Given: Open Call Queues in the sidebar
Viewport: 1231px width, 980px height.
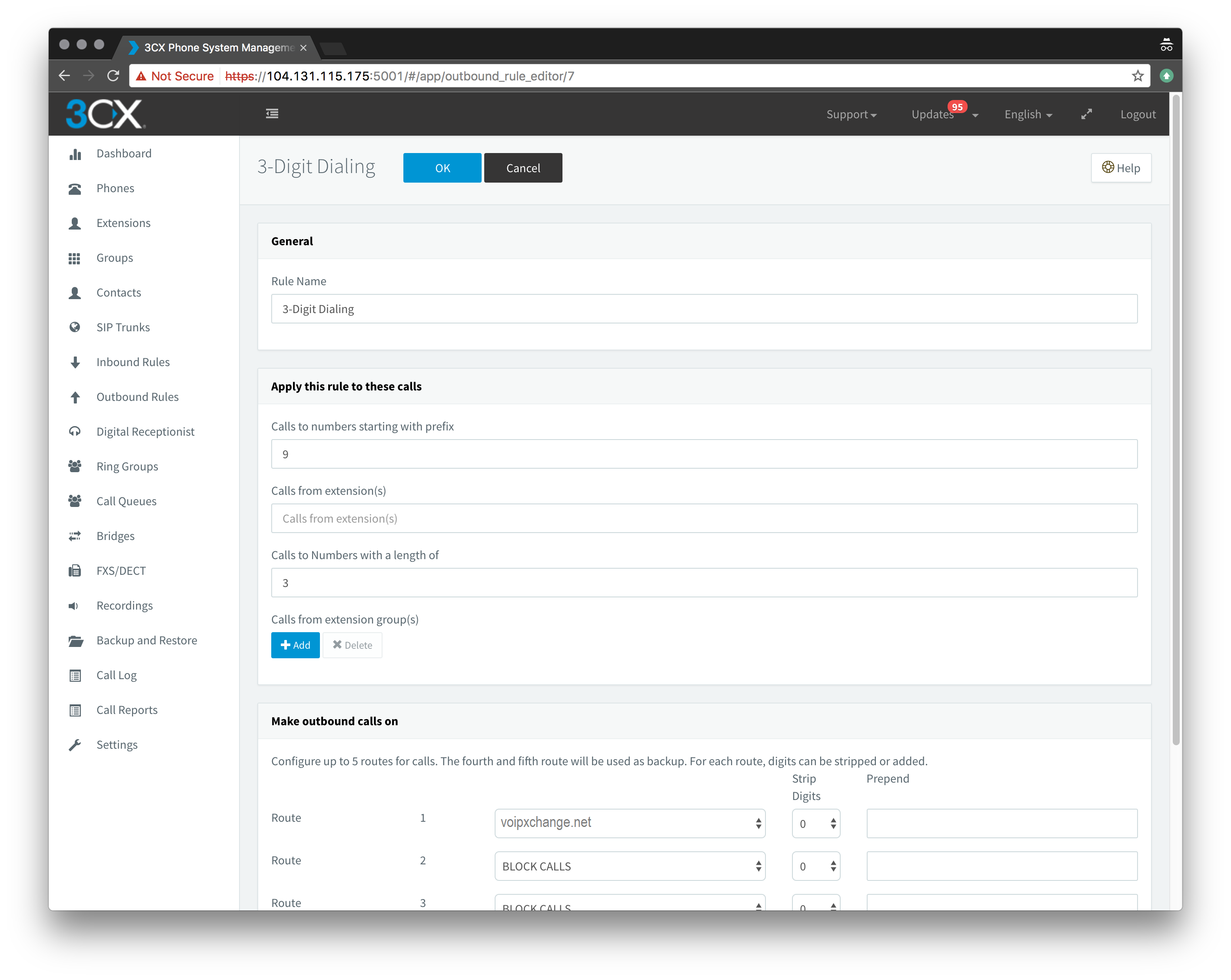Looking at the screenshot, I should [x=126, y=501].
